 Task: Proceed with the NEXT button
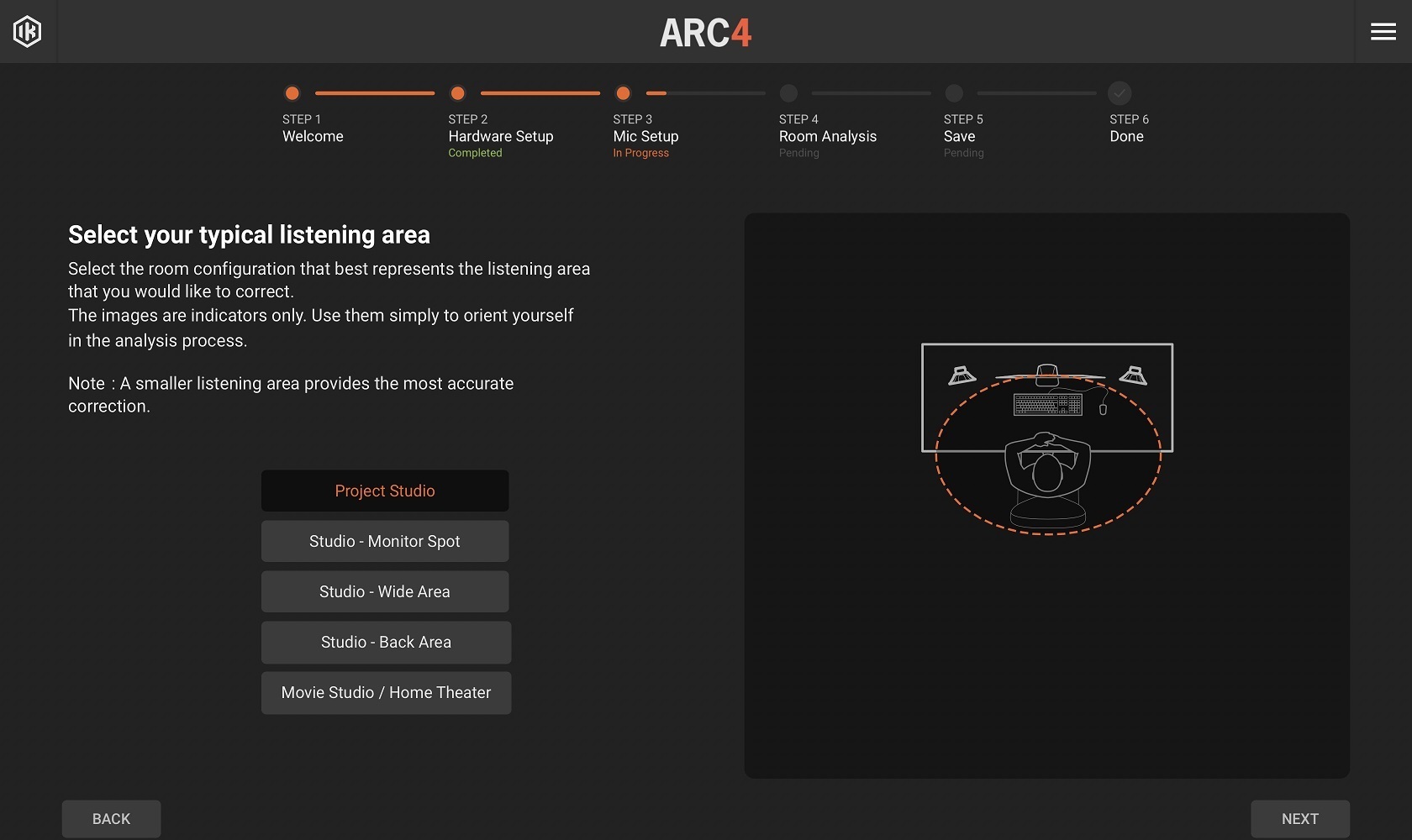[x=1300, y=819]
